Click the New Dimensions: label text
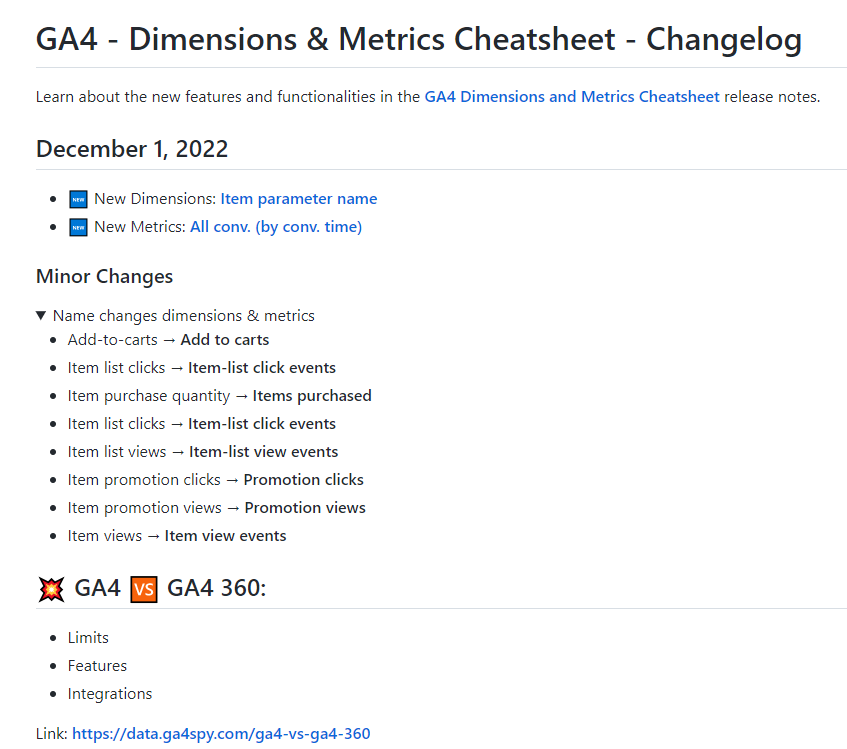Image resolution: width=847 pixels, height=749 pixels. click(x=155, y=199)
